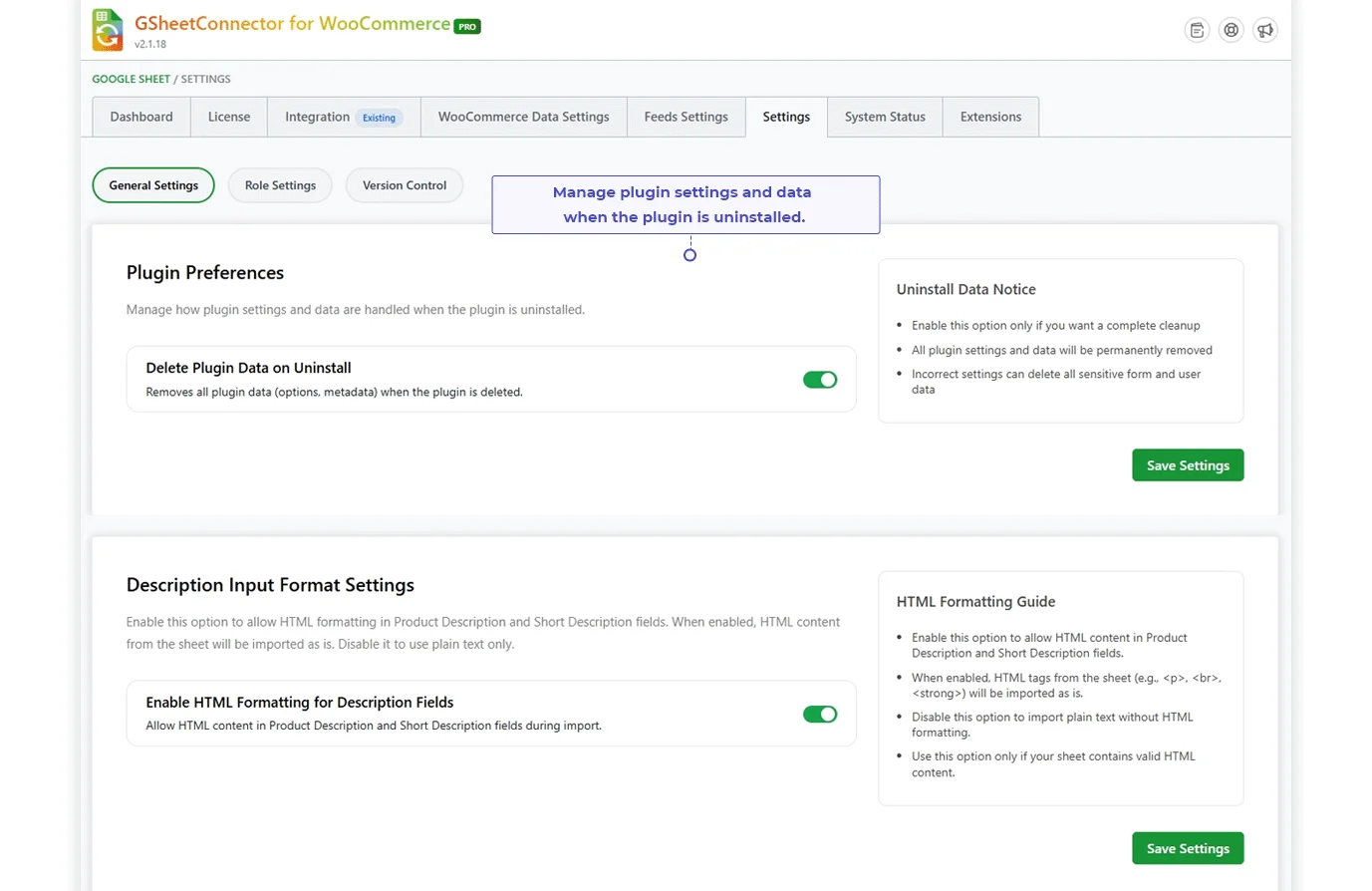1372x891 pixels.
Task: Click the version number v2.1.18
Action: 150,45
